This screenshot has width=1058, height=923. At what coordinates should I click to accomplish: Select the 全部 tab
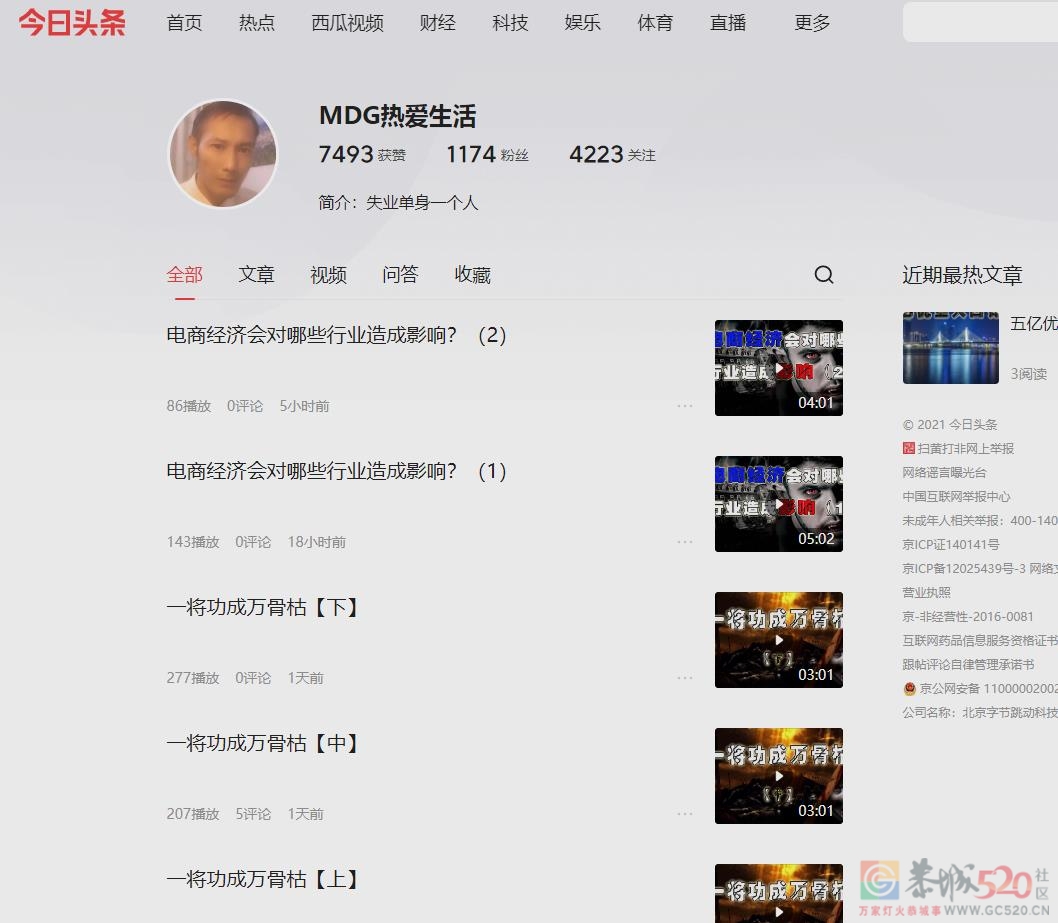[x=184, y=275]
